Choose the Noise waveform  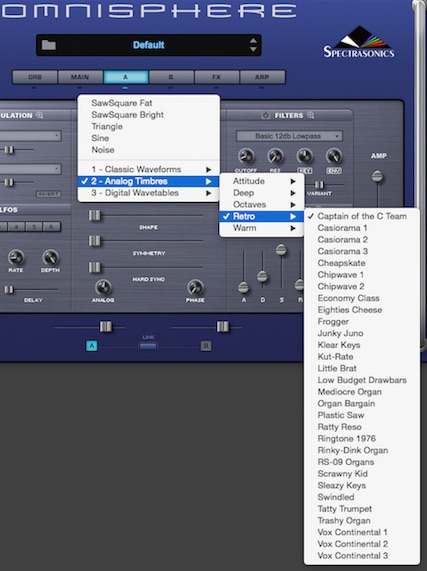tap(149, 150)
